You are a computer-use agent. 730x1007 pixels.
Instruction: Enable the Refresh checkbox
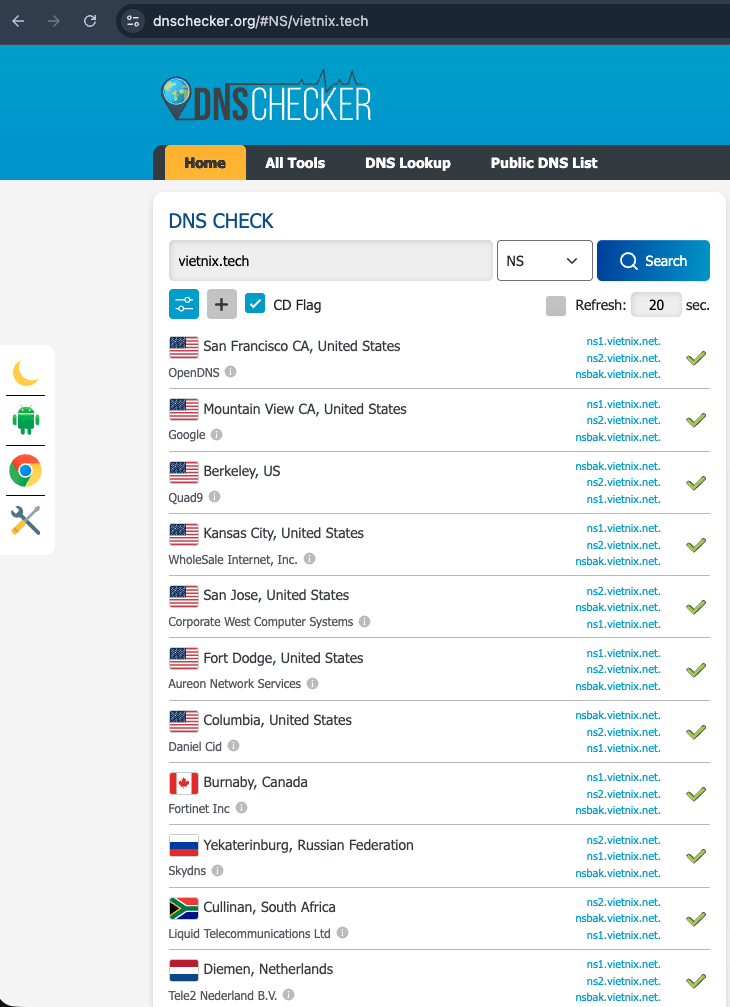(556, 305)
